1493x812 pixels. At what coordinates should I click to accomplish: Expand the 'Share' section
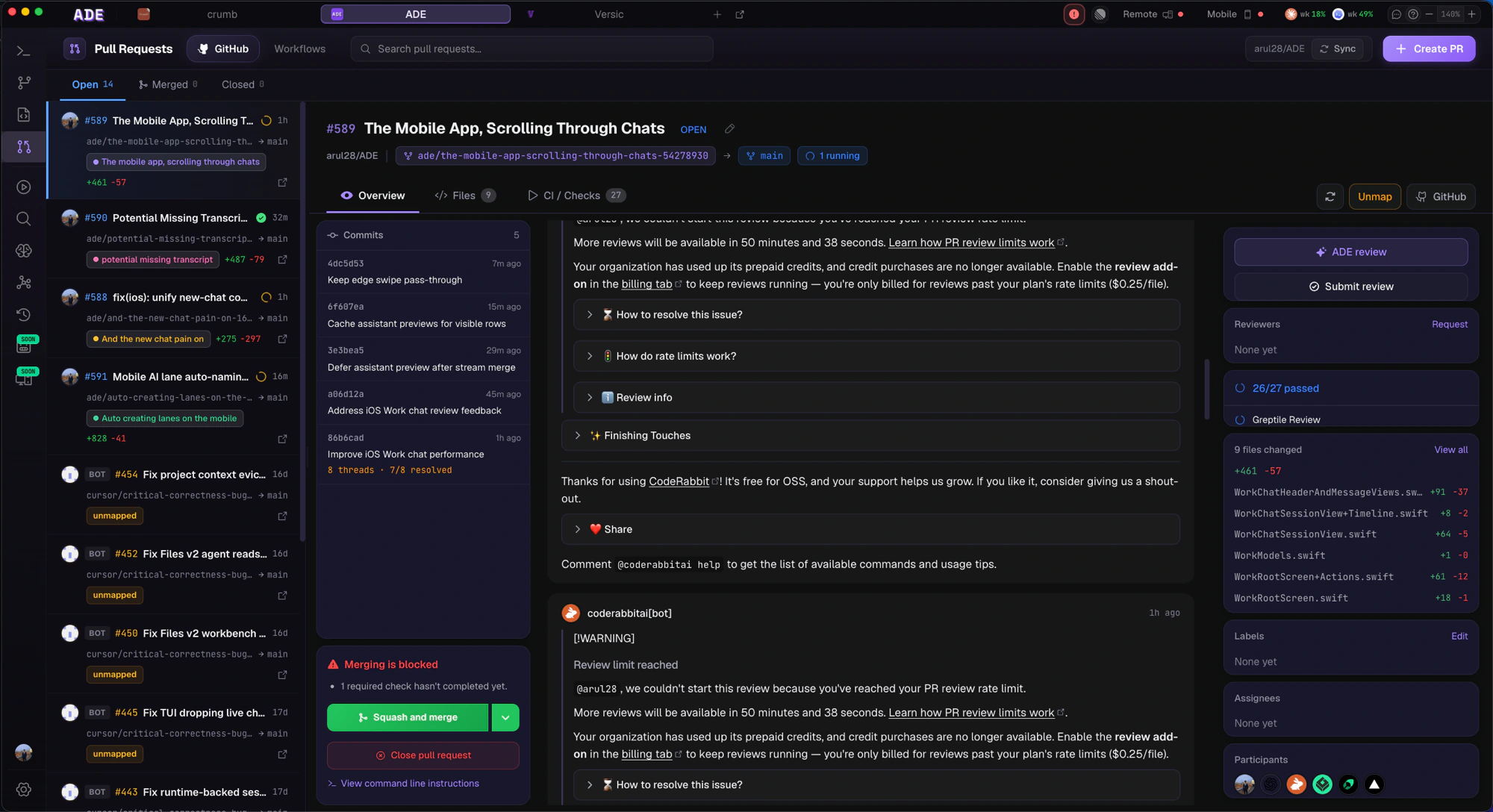pos(870,529)
